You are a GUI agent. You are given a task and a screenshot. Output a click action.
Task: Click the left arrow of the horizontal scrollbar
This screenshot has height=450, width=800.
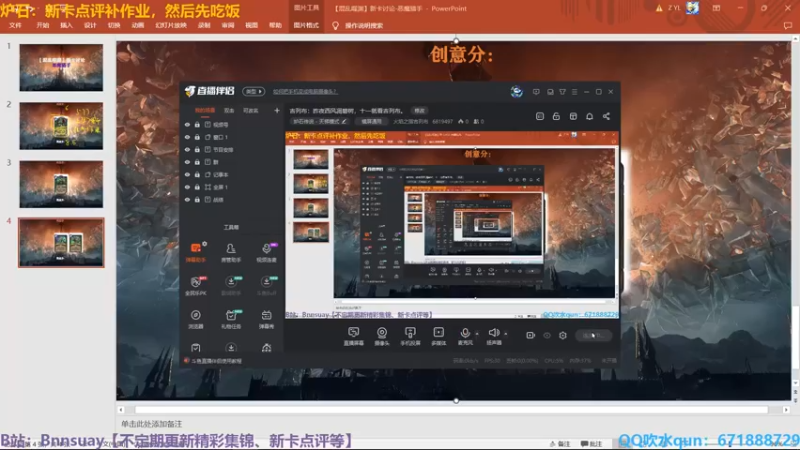(121, 410)
